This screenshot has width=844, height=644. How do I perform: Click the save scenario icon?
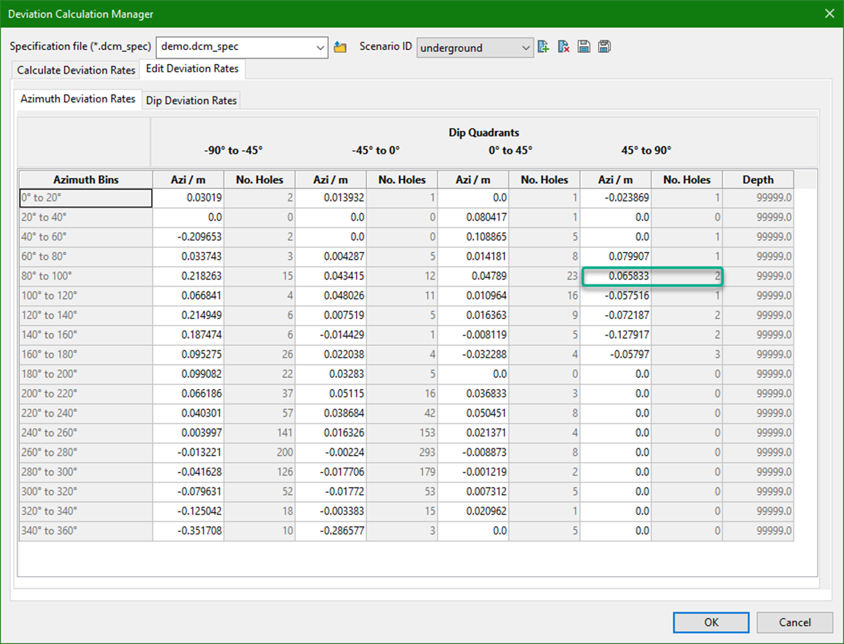tap(584, 47)
